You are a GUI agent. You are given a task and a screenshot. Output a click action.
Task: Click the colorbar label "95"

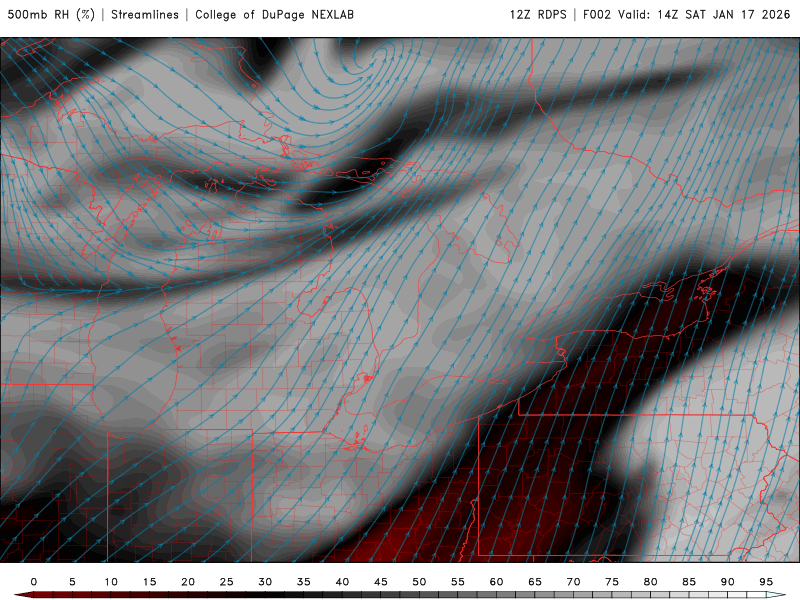[x=766, y=582]
